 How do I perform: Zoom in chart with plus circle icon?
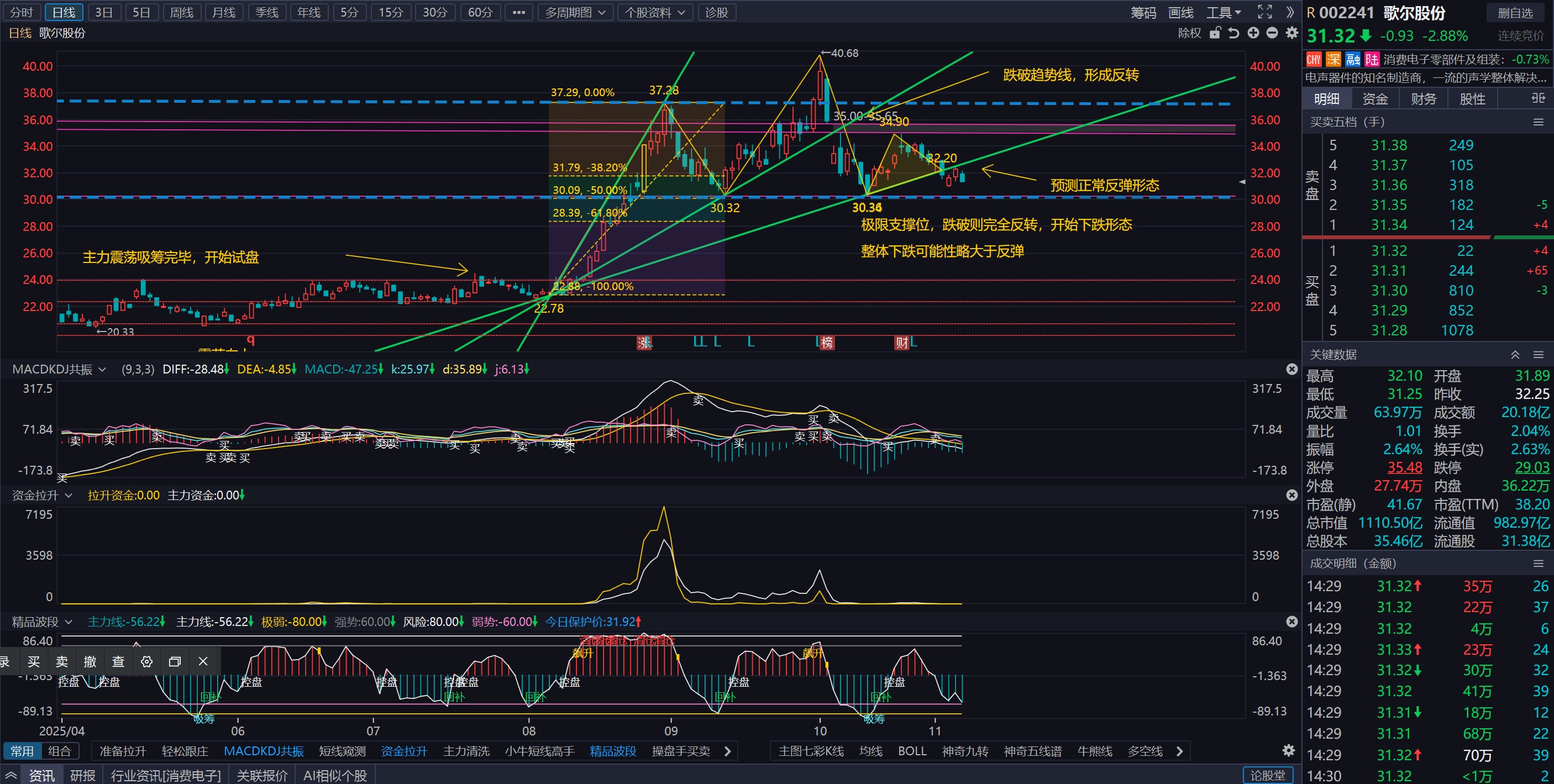click(x=1253, y=33)
